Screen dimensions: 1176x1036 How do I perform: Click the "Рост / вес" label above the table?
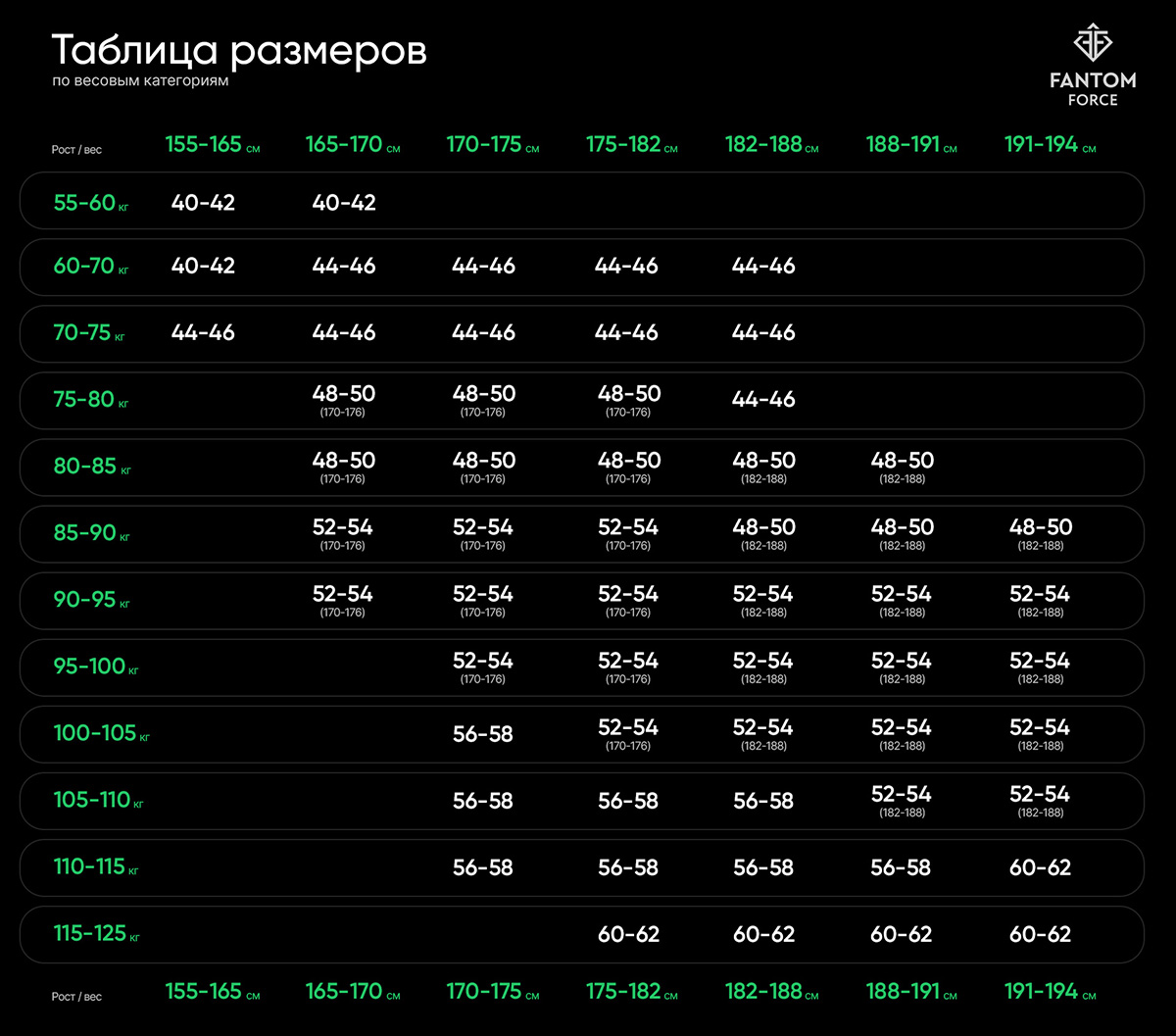tap(76, 150)
